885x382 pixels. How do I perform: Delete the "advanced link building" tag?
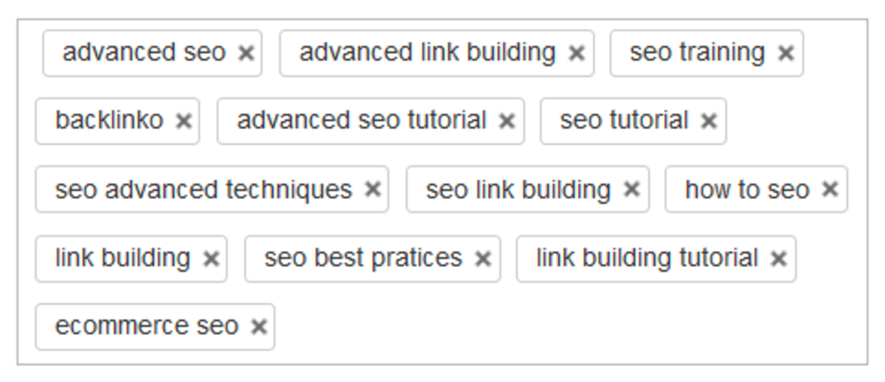(x=576, y=53)
